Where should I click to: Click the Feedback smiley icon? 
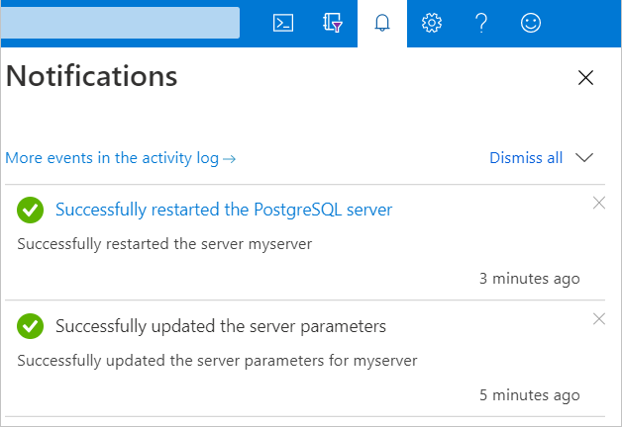pos(531,23)
